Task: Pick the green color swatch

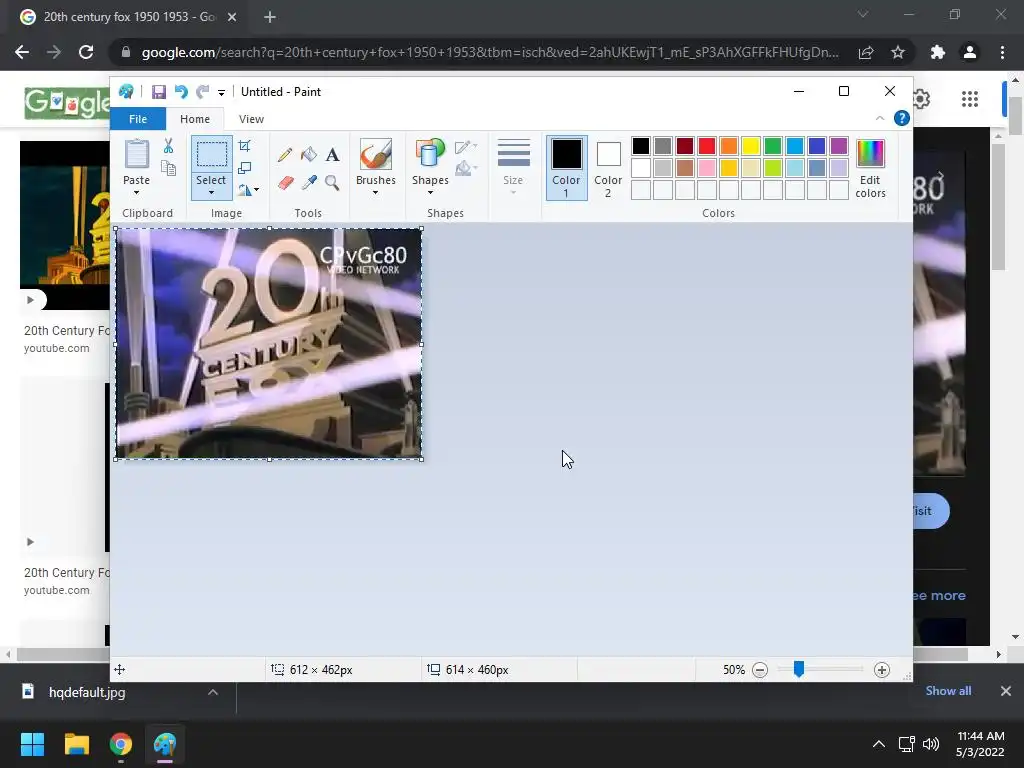Action: [773, 146]
